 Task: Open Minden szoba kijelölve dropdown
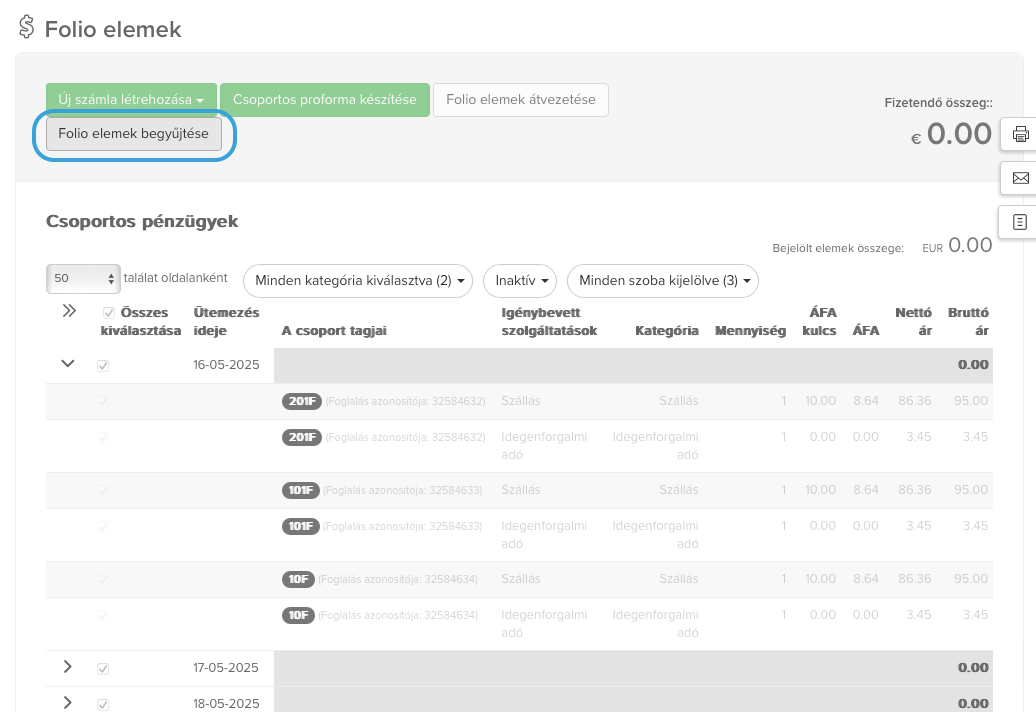coord(662,281)
